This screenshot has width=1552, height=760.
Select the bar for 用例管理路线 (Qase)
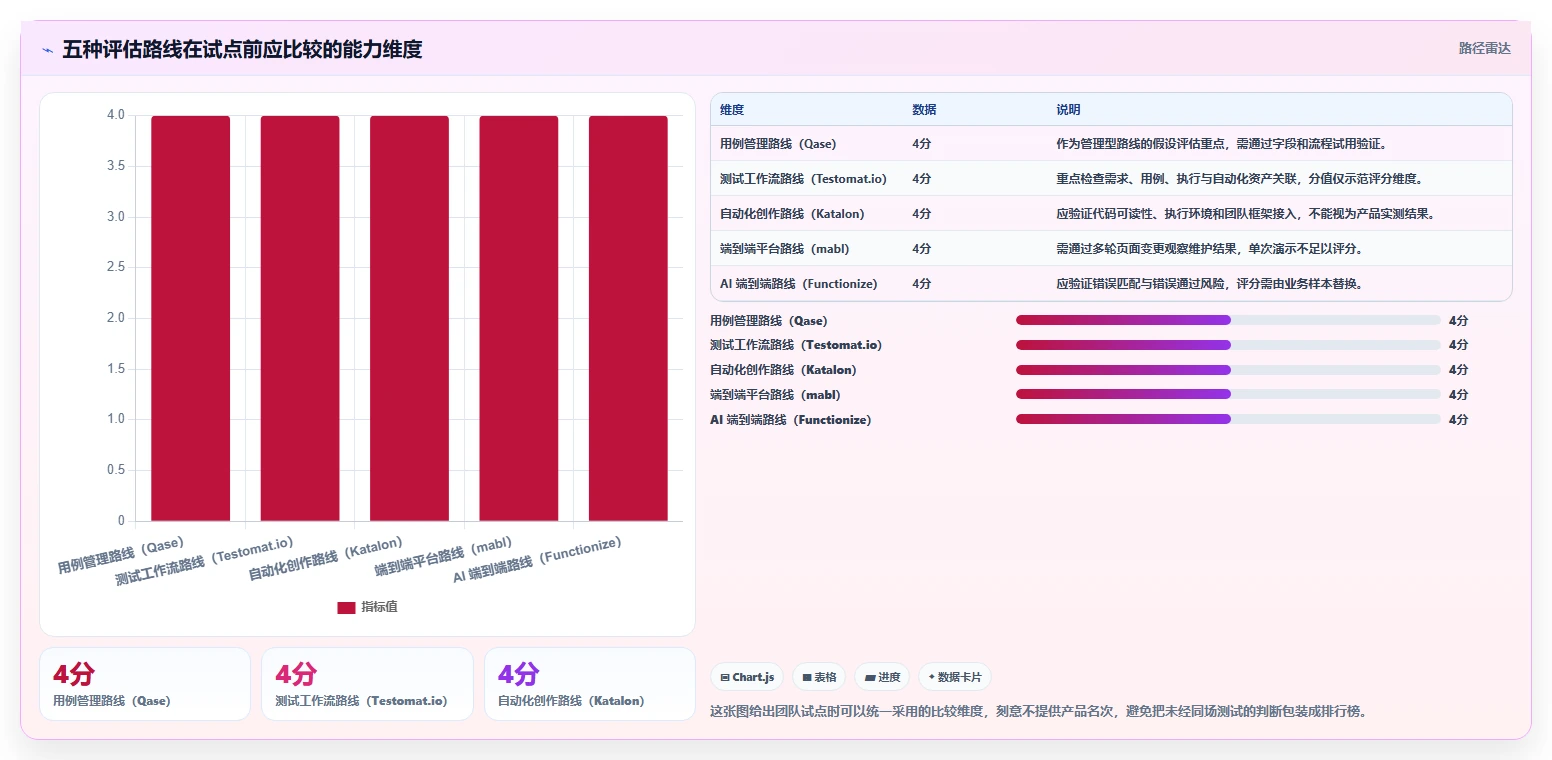(x=190, y=318)
